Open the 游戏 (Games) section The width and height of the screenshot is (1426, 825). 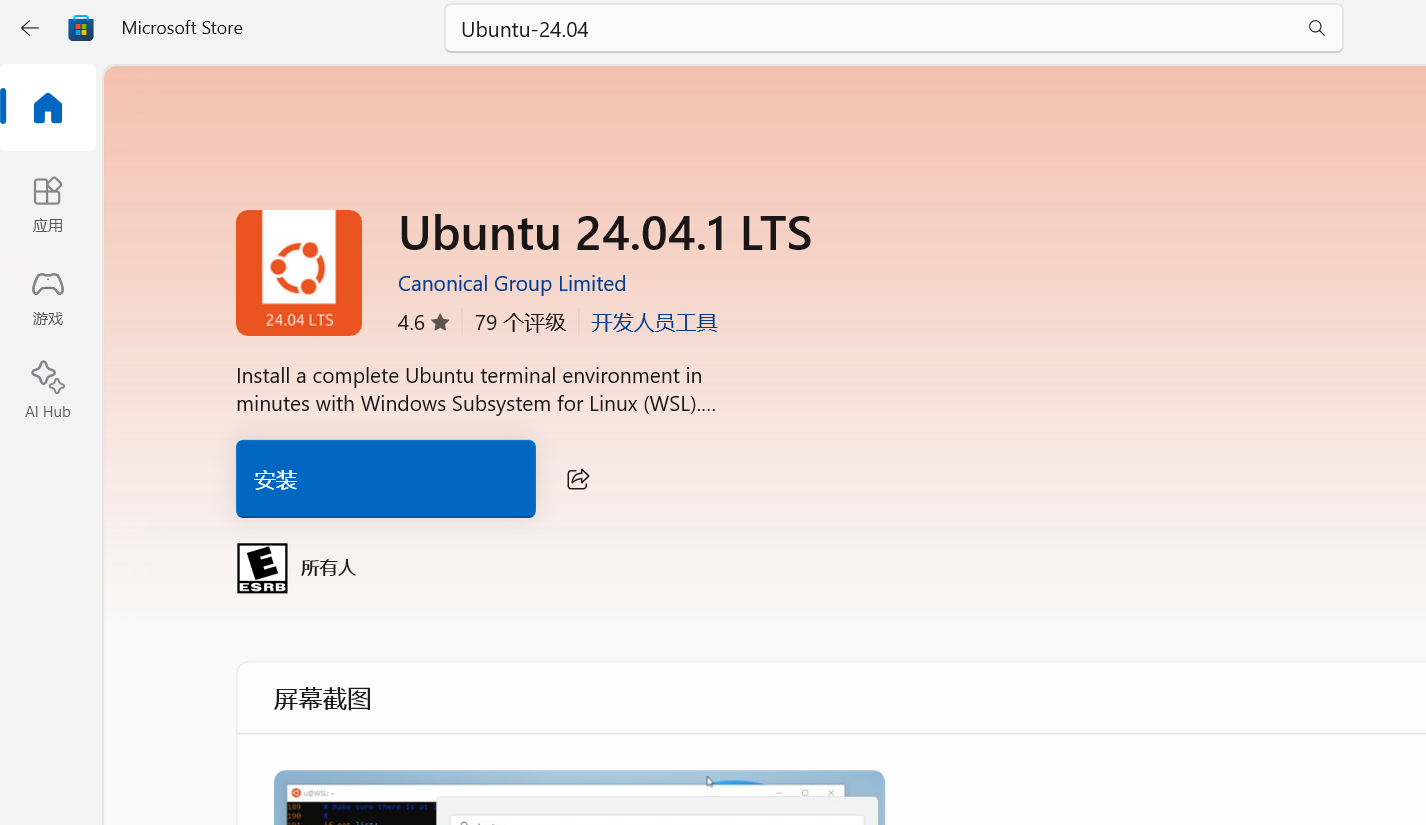click(x=48, y=298)
